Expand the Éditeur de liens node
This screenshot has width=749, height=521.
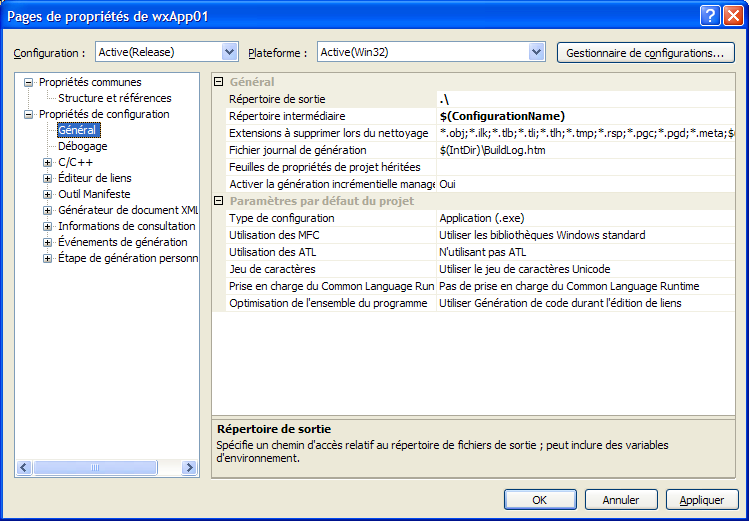[47, 179]
